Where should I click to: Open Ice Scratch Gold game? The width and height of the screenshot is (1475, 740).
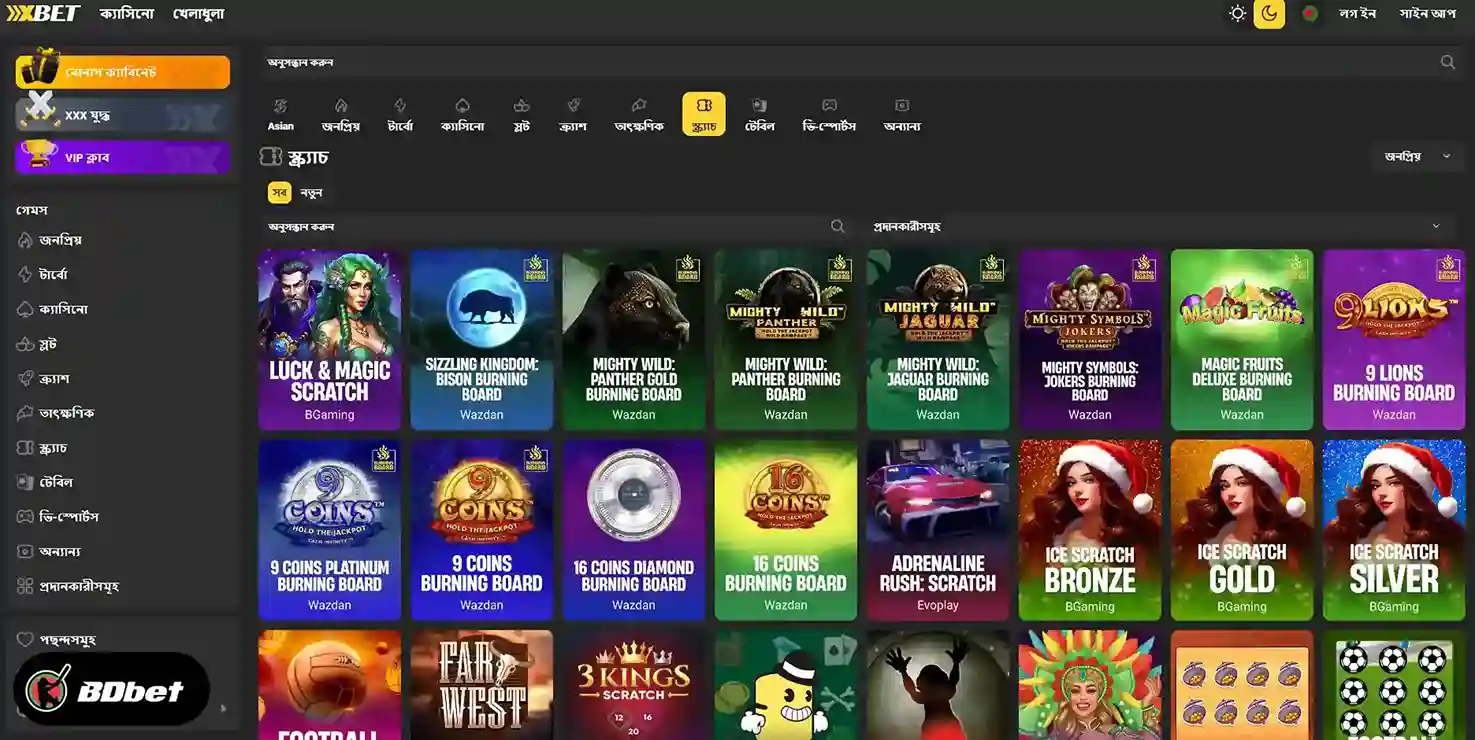[x=1241, y=530]
